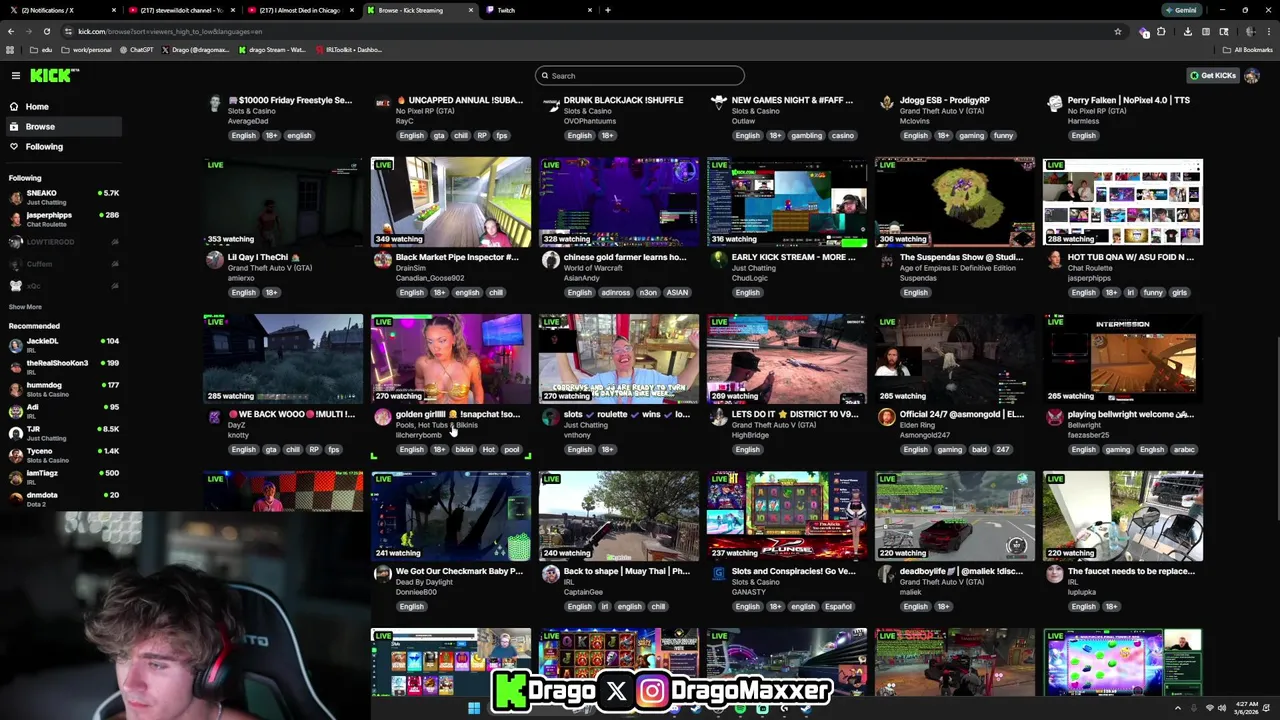This screenshot has height=720, width=1280.
Task: Open HOT TUB QNA stream thumbnail
Action: coord(1122,201)
